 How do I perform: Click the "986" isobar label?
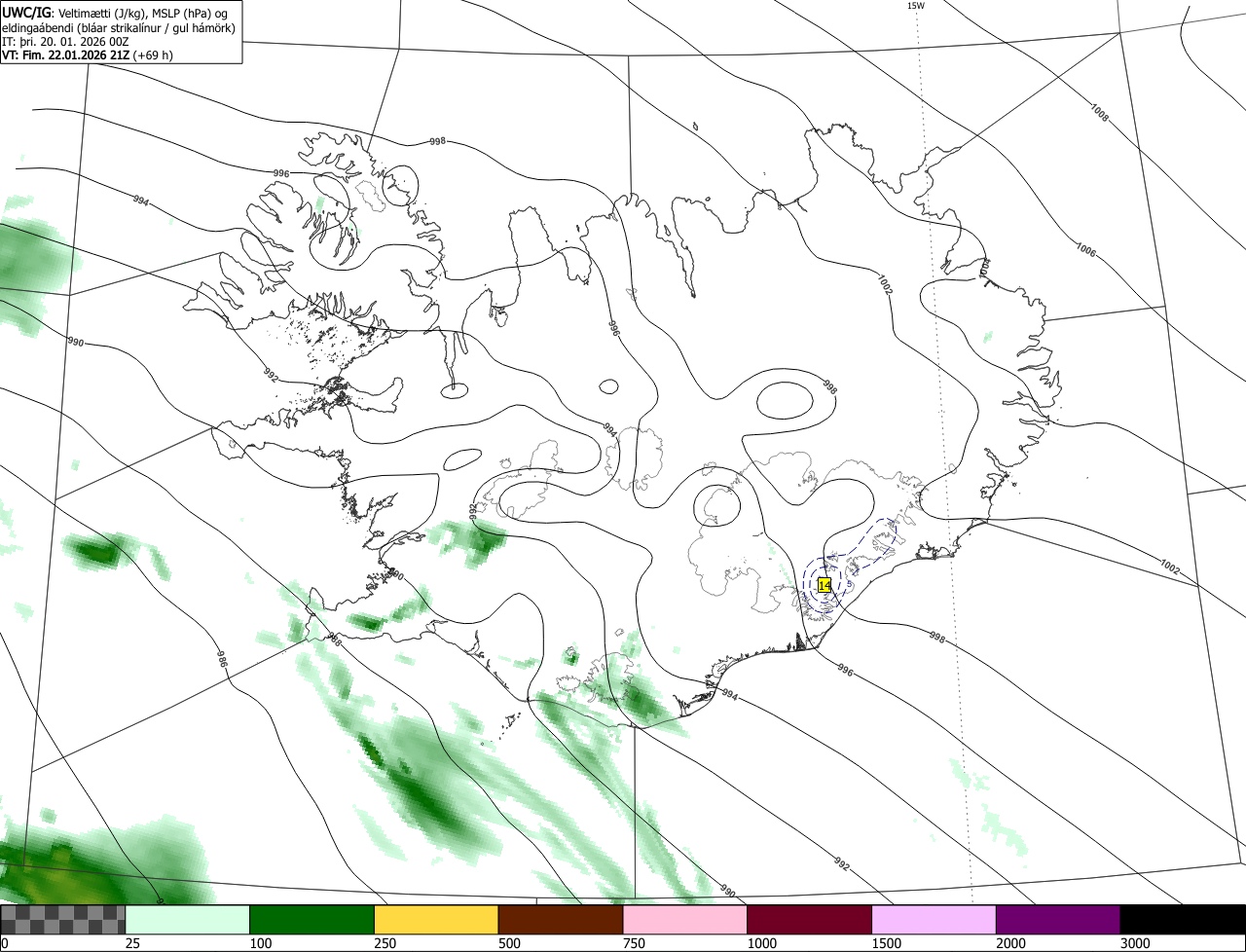(223, 661)
